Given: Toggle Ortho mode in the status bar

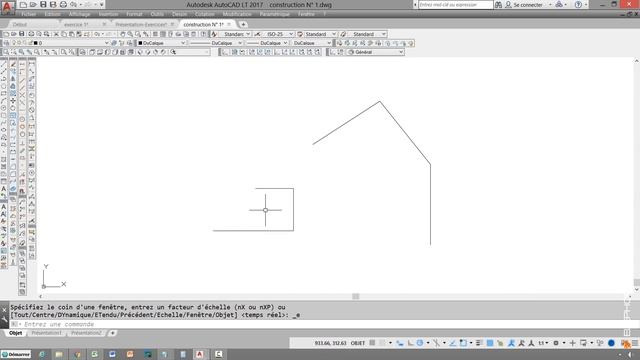Looking at the screenshot, I should pos(410,343).
